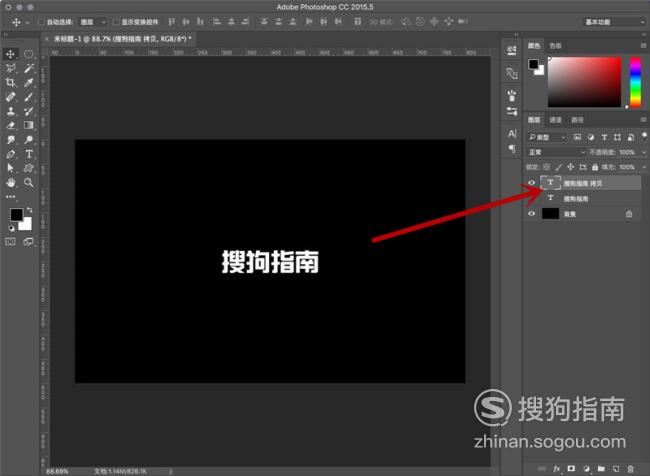Select the Move tool in the toolbox
The width and height of the screenshot is (650, 476).
tap(10, 54)
